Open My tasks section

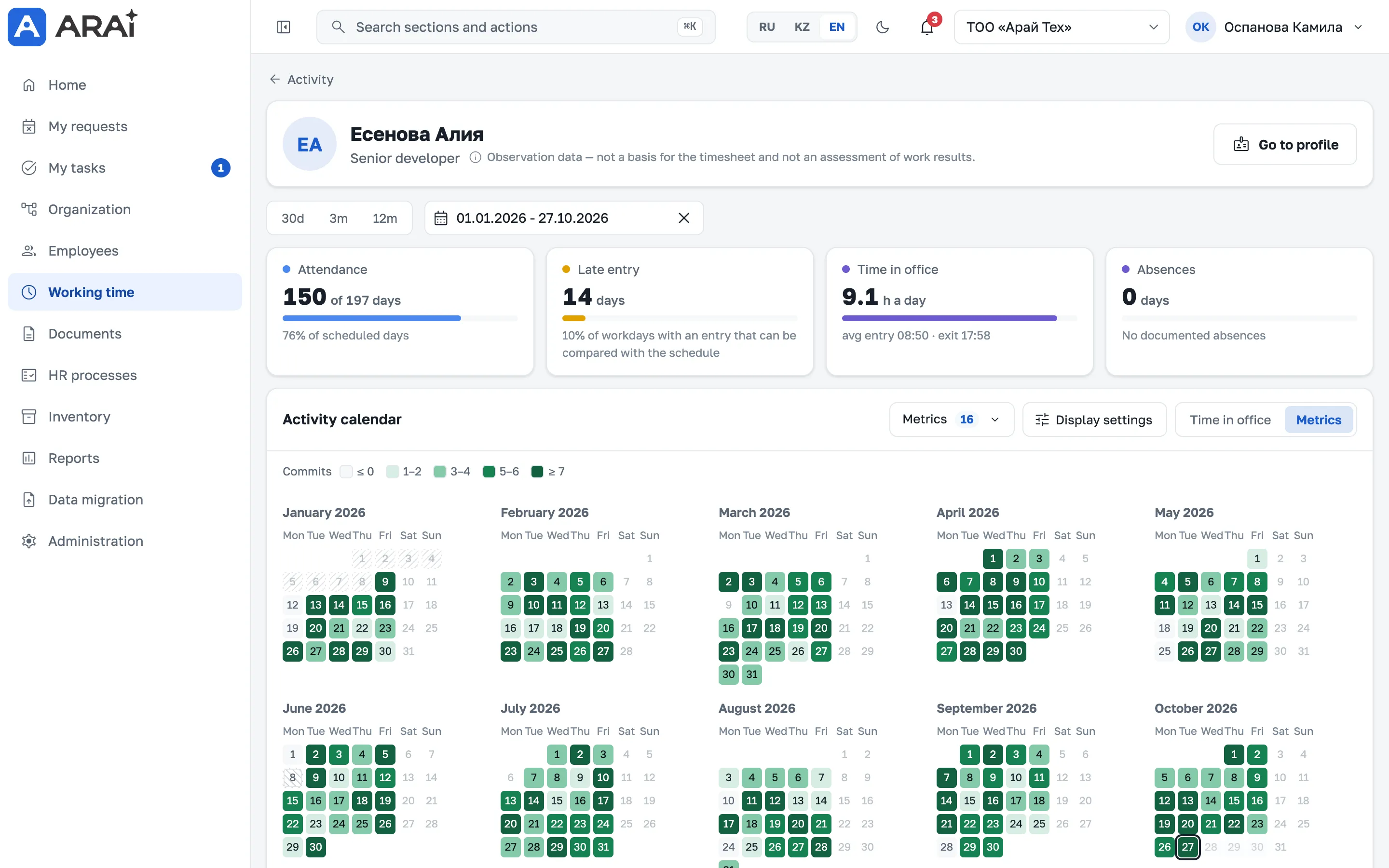pos(124,168)
